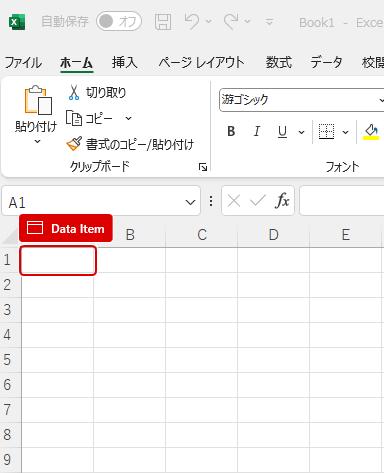Click the Undo arrow icon

coord(192,21)
